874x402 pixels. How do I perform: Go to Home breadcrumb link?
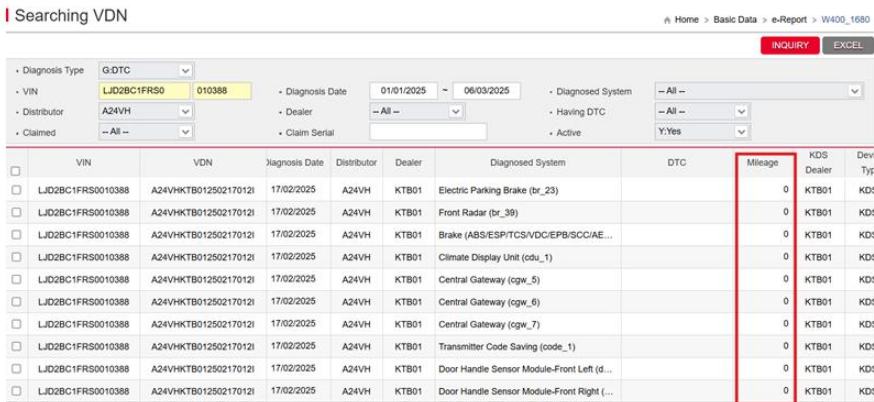686,20
